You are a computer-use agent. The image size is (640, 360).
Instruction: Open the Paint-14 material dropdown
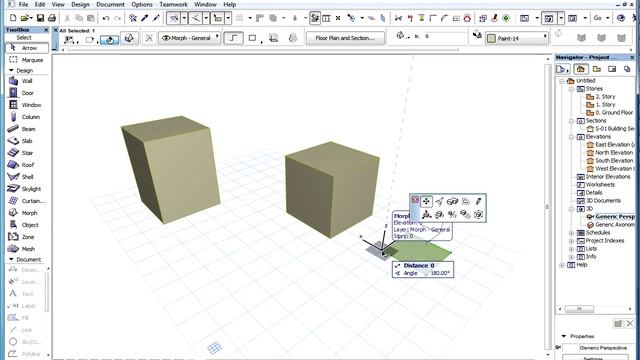[516, 38]
